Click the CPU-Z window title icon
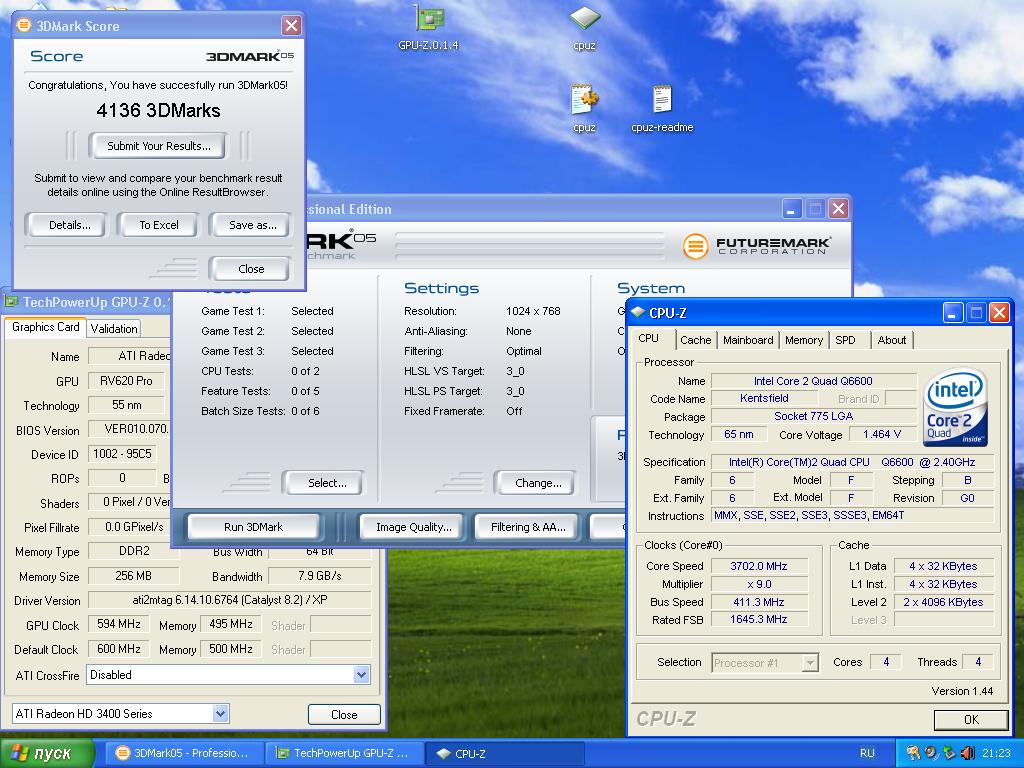 [639, 313]
